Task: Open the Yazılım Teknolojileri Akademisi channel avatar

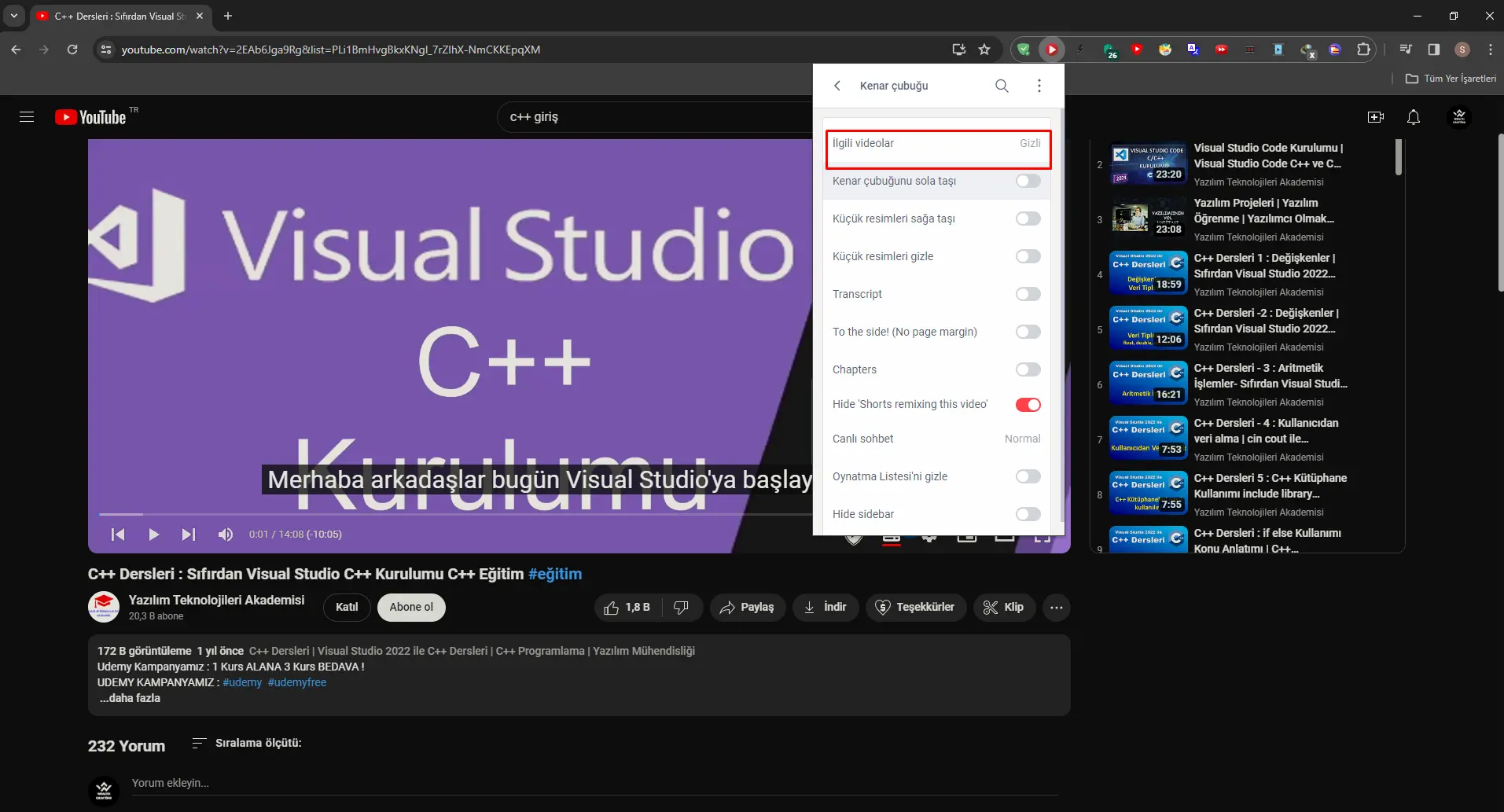Action: [x=104, y=607]
